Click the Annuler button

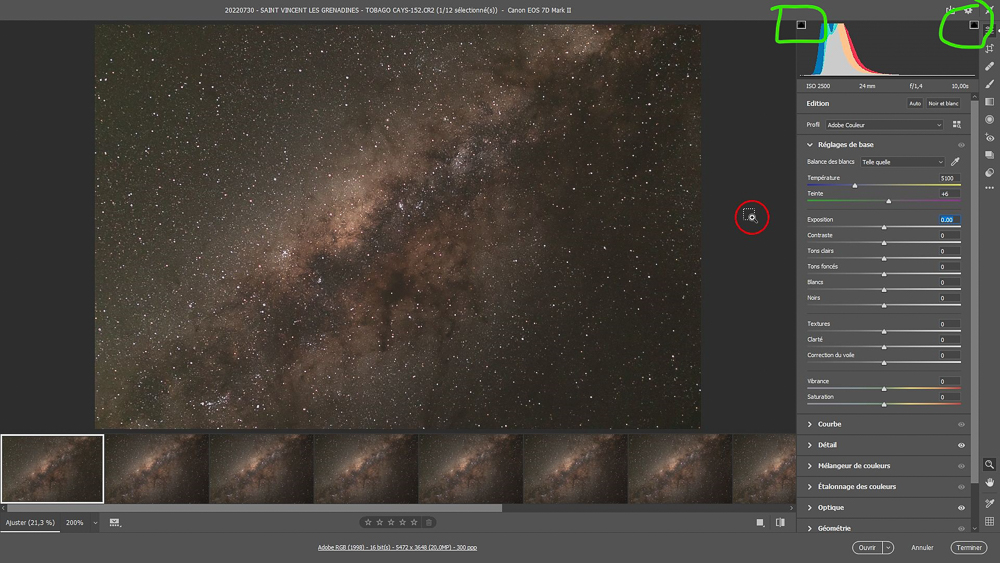click(x=922, y=548)
